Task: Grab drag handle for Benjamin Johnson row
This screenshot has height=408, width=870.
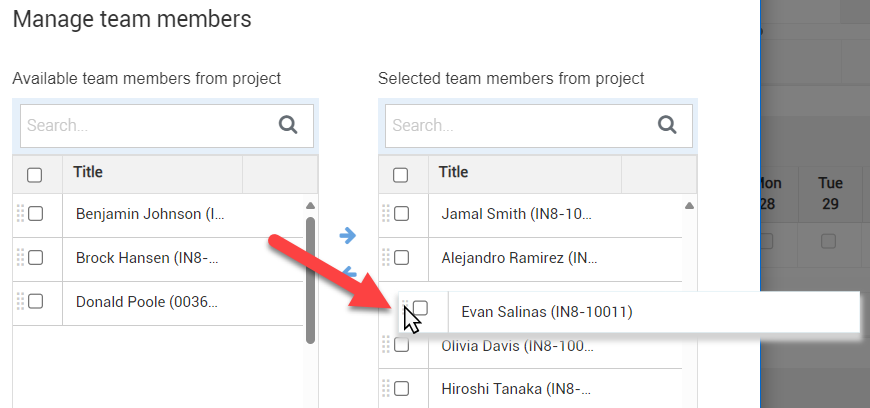Action: coord(20,213)
